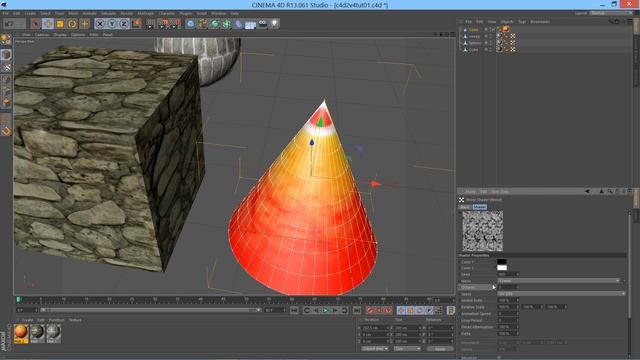Click the attribute manager back arrow
This screenshot has width=640, height=360.
[587, 191]
